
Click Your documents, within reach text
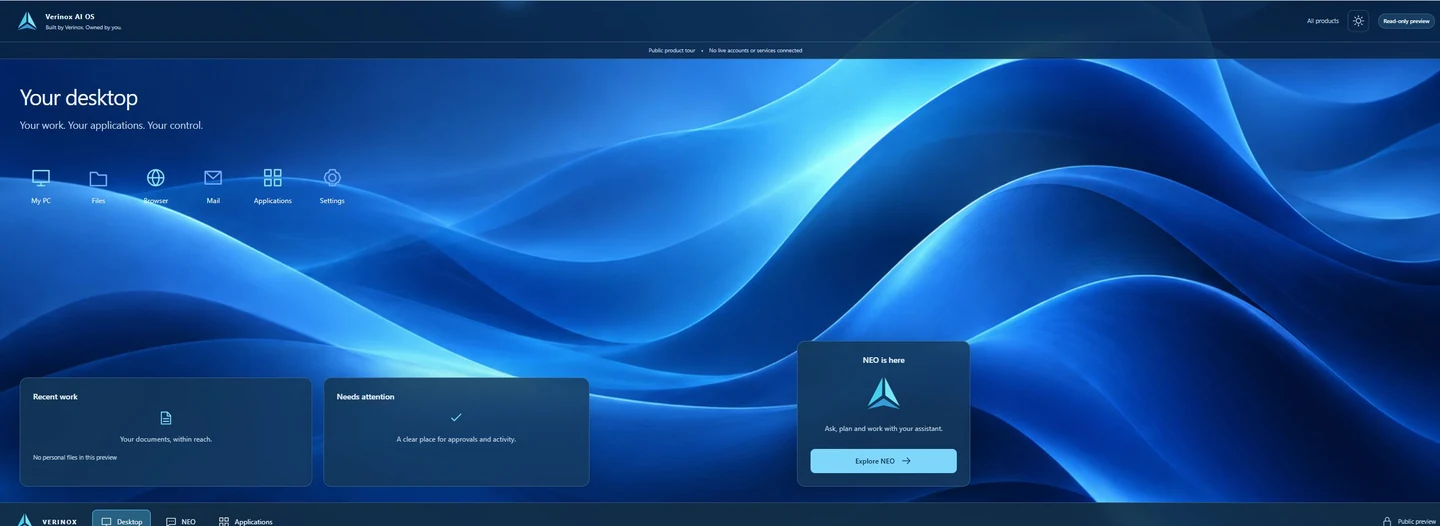(x=166, y=439)
